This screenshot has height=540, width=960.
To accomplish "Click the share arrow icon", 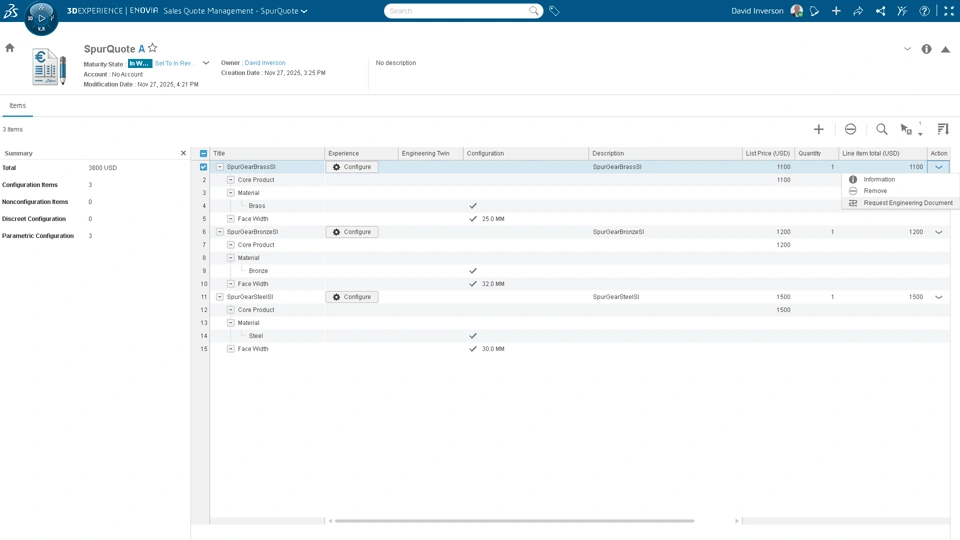I will click(x=858, y=11).
